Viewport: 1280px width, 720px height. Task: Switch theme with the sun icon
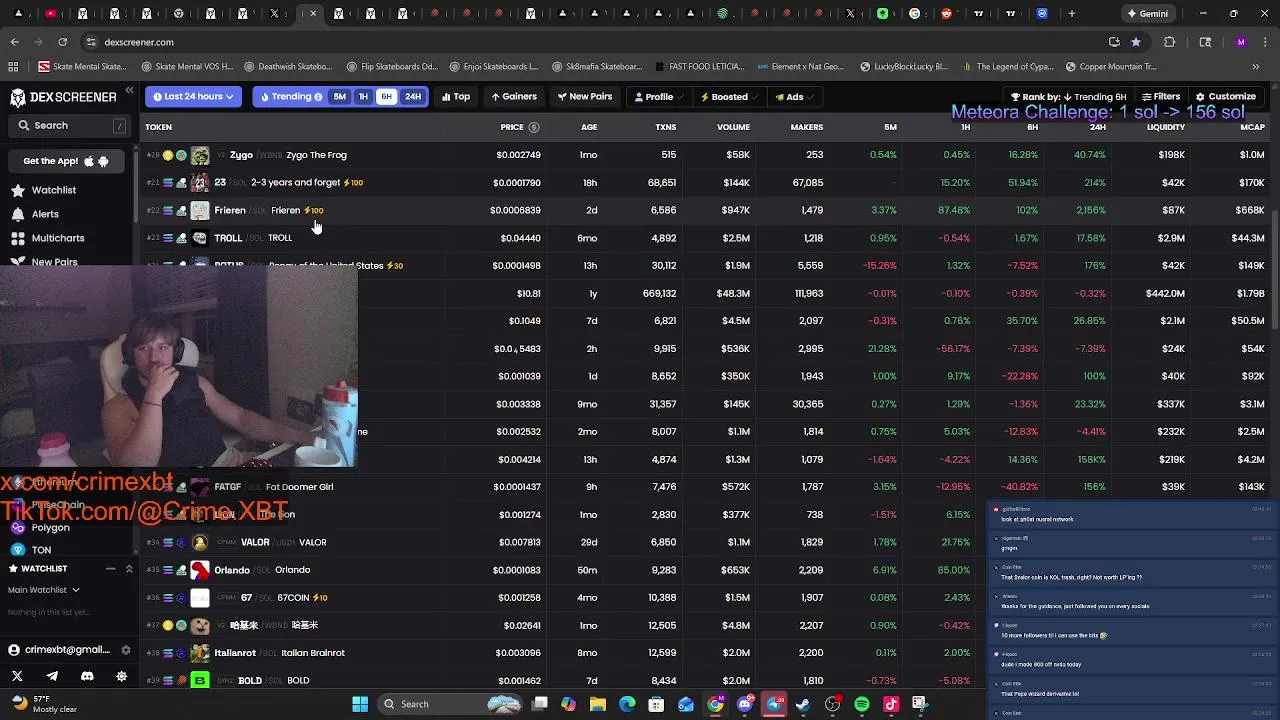point(122,676)
